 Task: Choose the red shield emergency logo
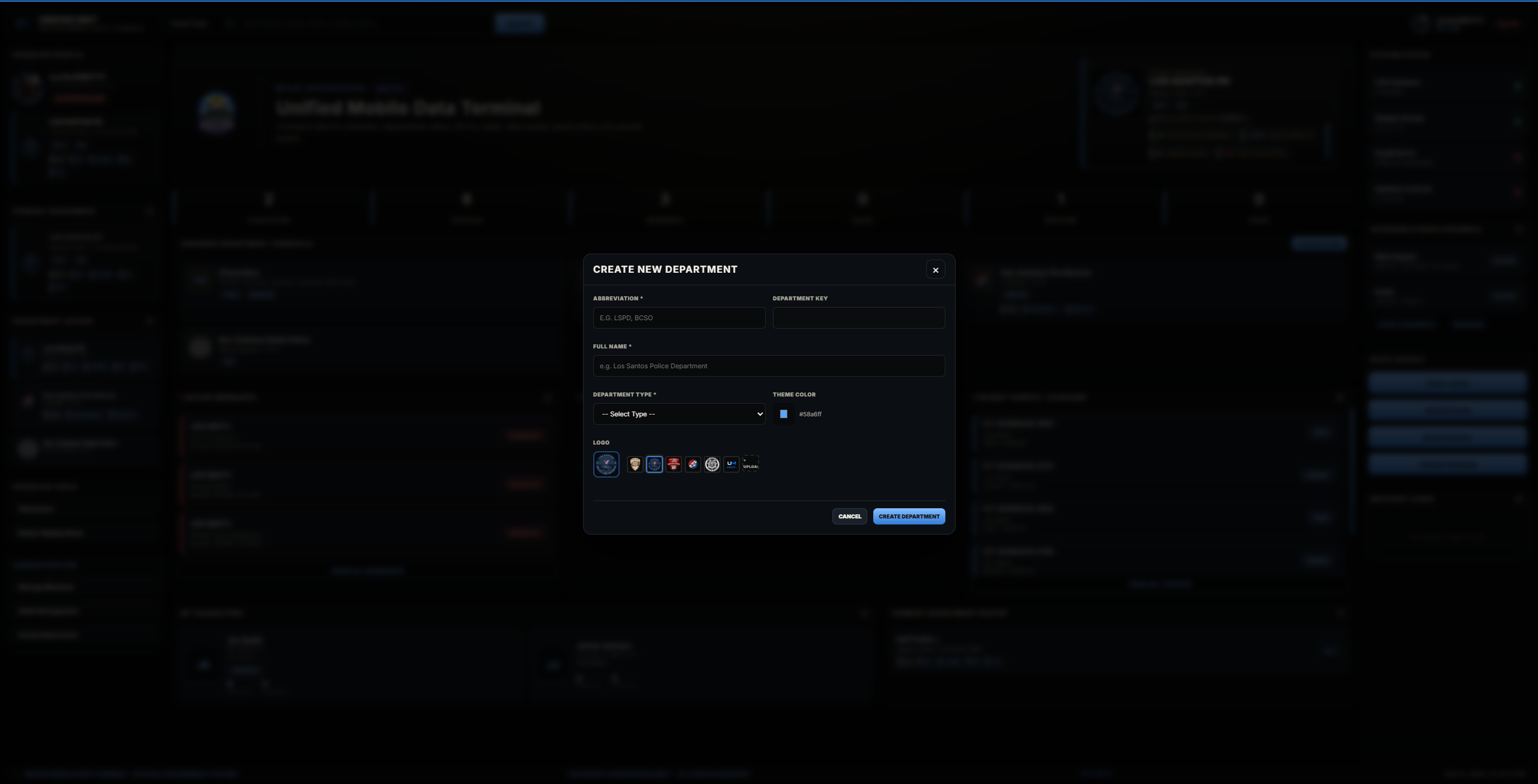(673, 464)
